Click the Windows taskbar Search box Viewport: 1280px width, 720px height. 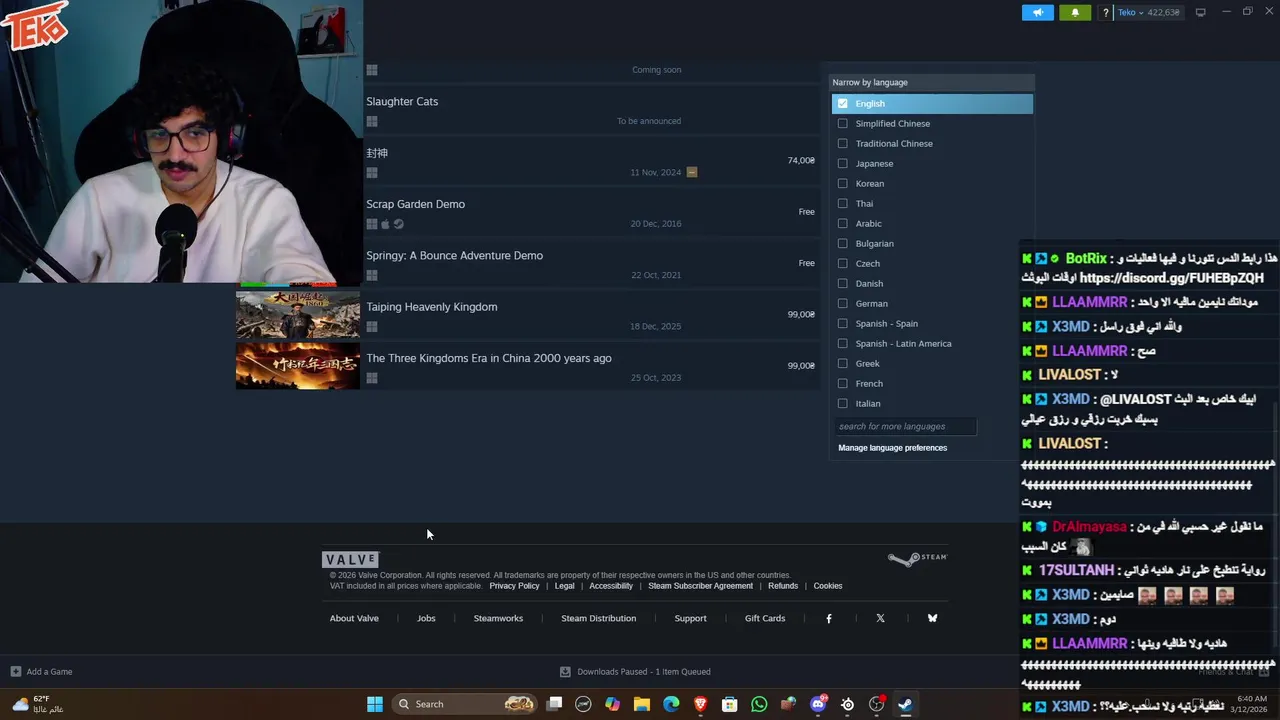pos(464,704)
